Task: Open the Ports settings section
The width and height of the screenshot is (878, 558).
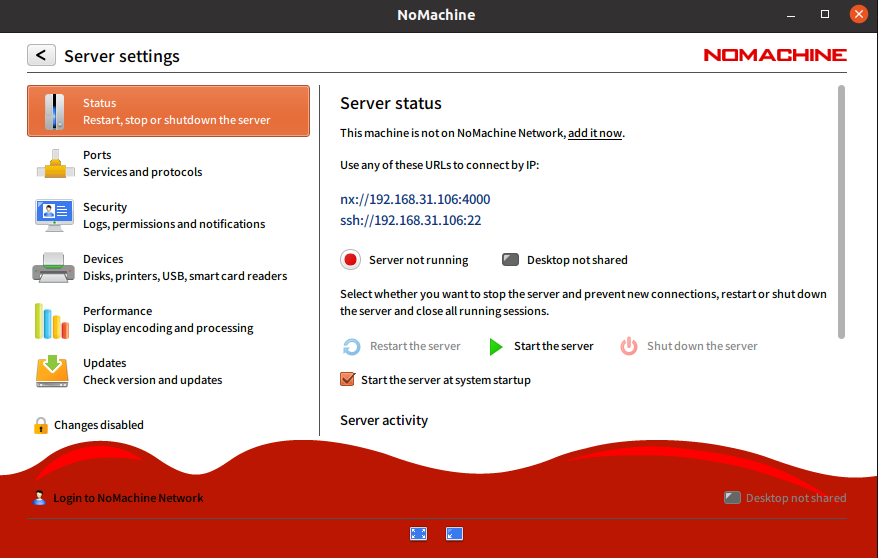Action: point(168,163)
